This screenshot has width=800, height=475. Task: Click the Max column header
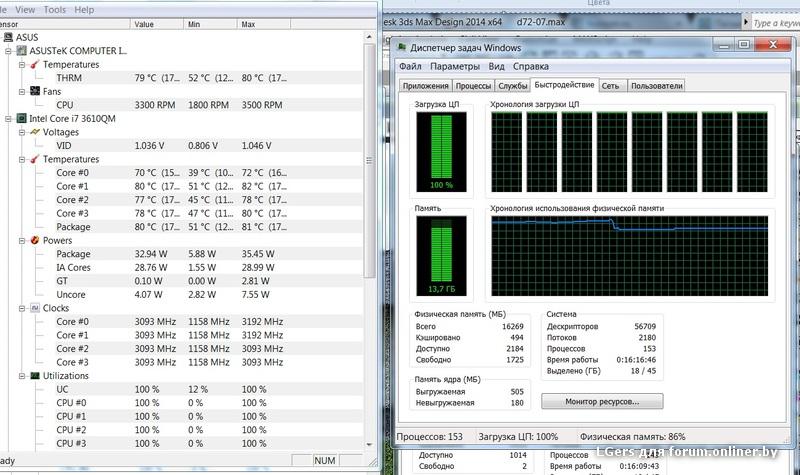[264, 24]
